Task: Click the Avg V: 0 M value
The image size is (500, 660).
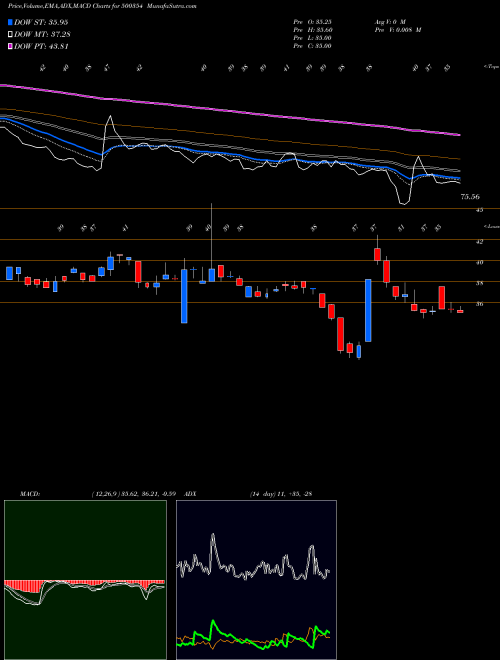Action: 389,21
